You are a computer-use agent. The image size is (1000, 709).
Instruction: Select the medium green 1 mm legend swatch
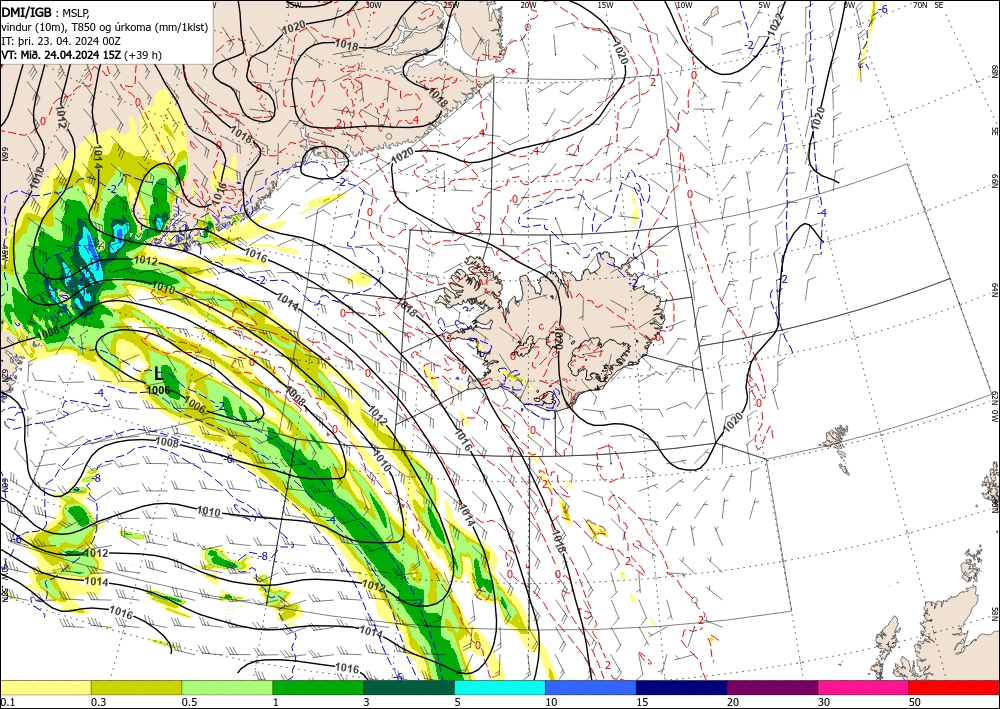point(318,687)
